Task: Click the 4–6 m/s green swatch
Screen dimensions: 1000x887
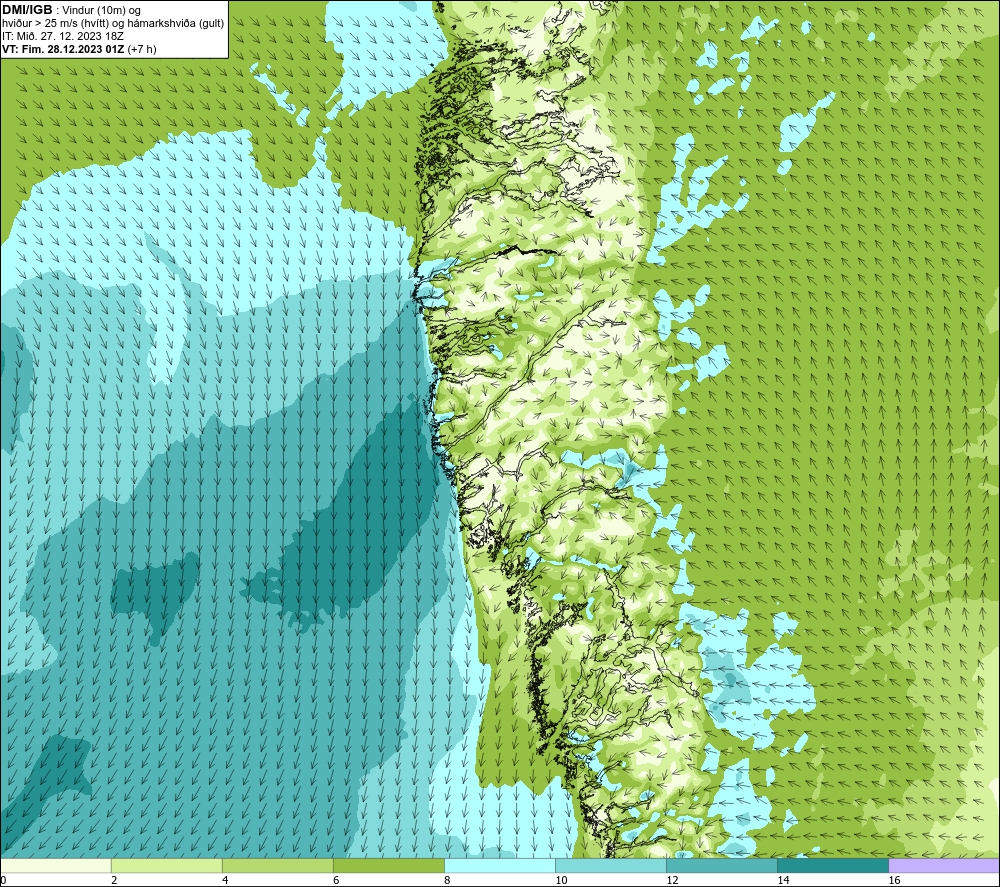Action: [278, 866]
